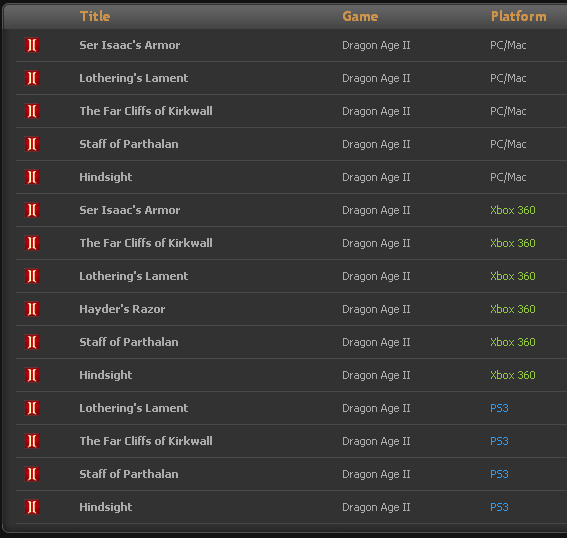Click the icon for PS3 Lothering's Lament
The image size is (567, 538).
coord(32,408)
